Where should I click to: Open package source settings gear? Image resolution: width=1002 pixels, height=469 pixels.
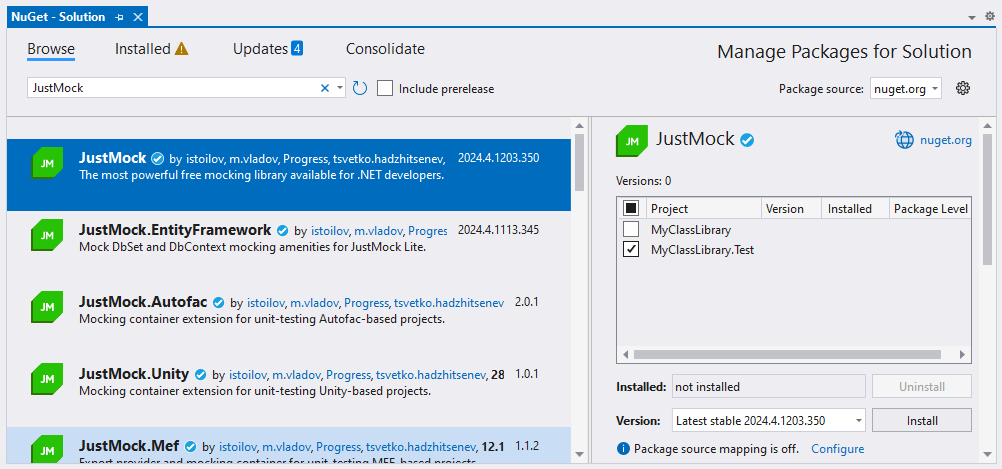coord(963,88)
